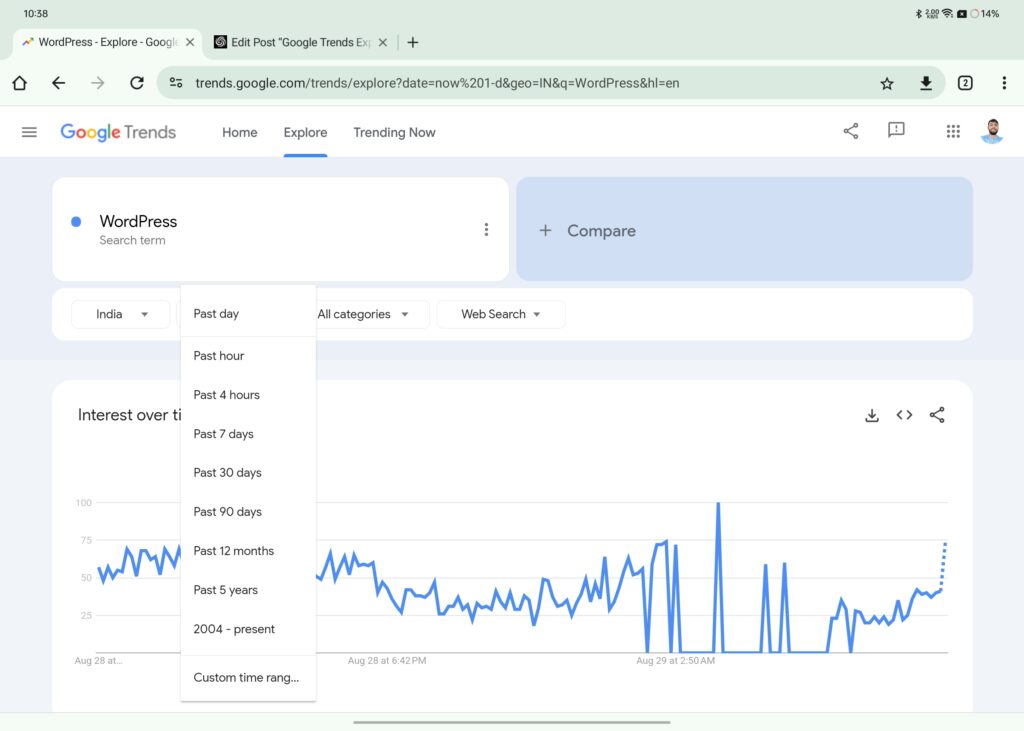
Task: Open the All categories dropdown
Action: coord(363,314)
